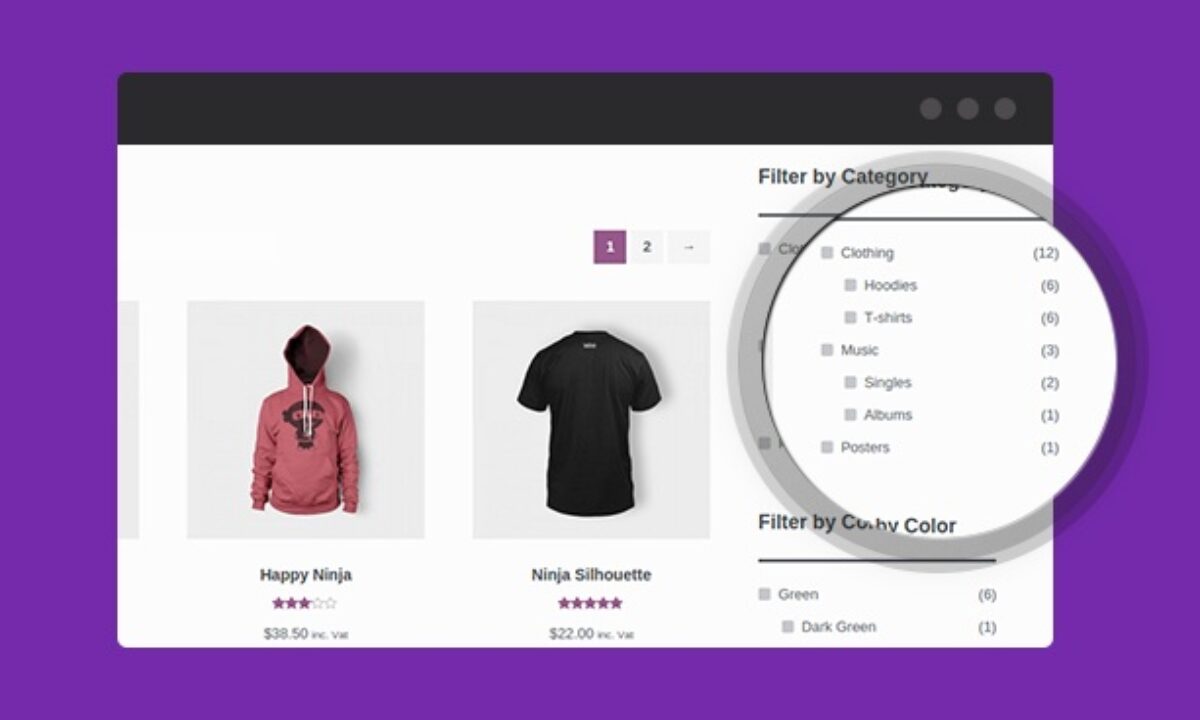1200x720 pixels.
Task: Enable the T-shirts filter checkbox
Action: click(850, 317)
